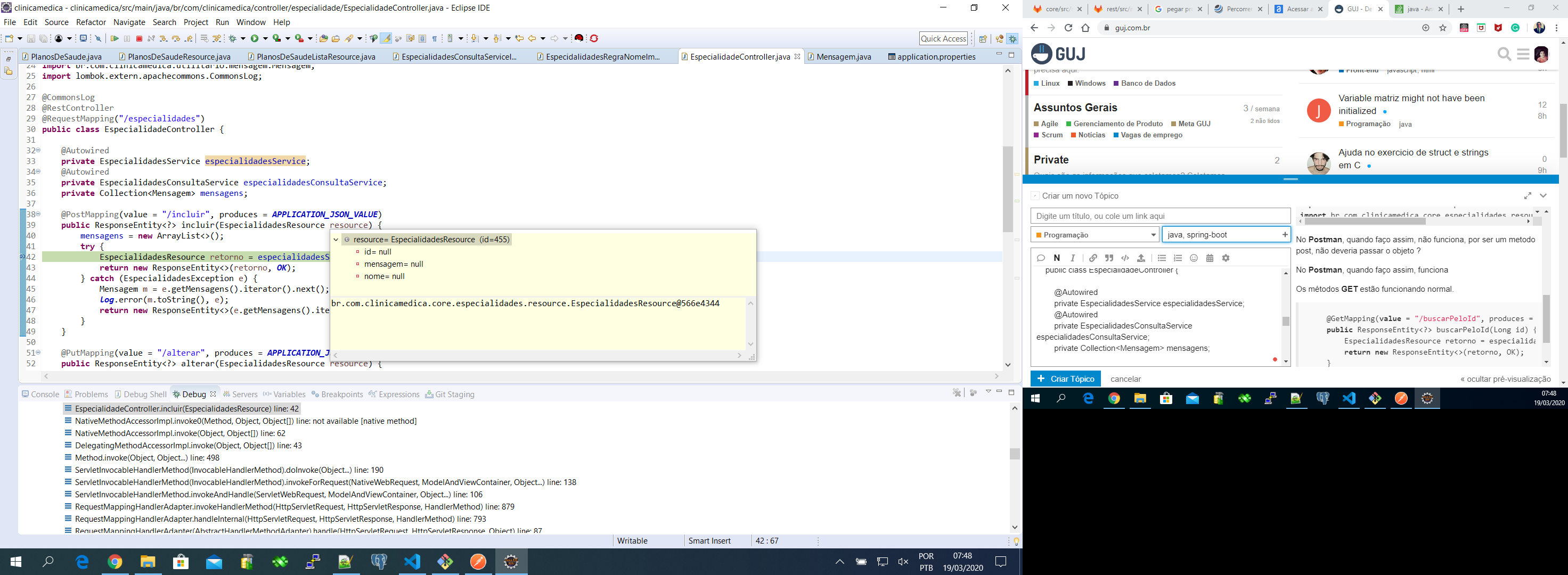Click the New file wizard icon
This screenshot has height=575, width=1568.
[9, 38]
